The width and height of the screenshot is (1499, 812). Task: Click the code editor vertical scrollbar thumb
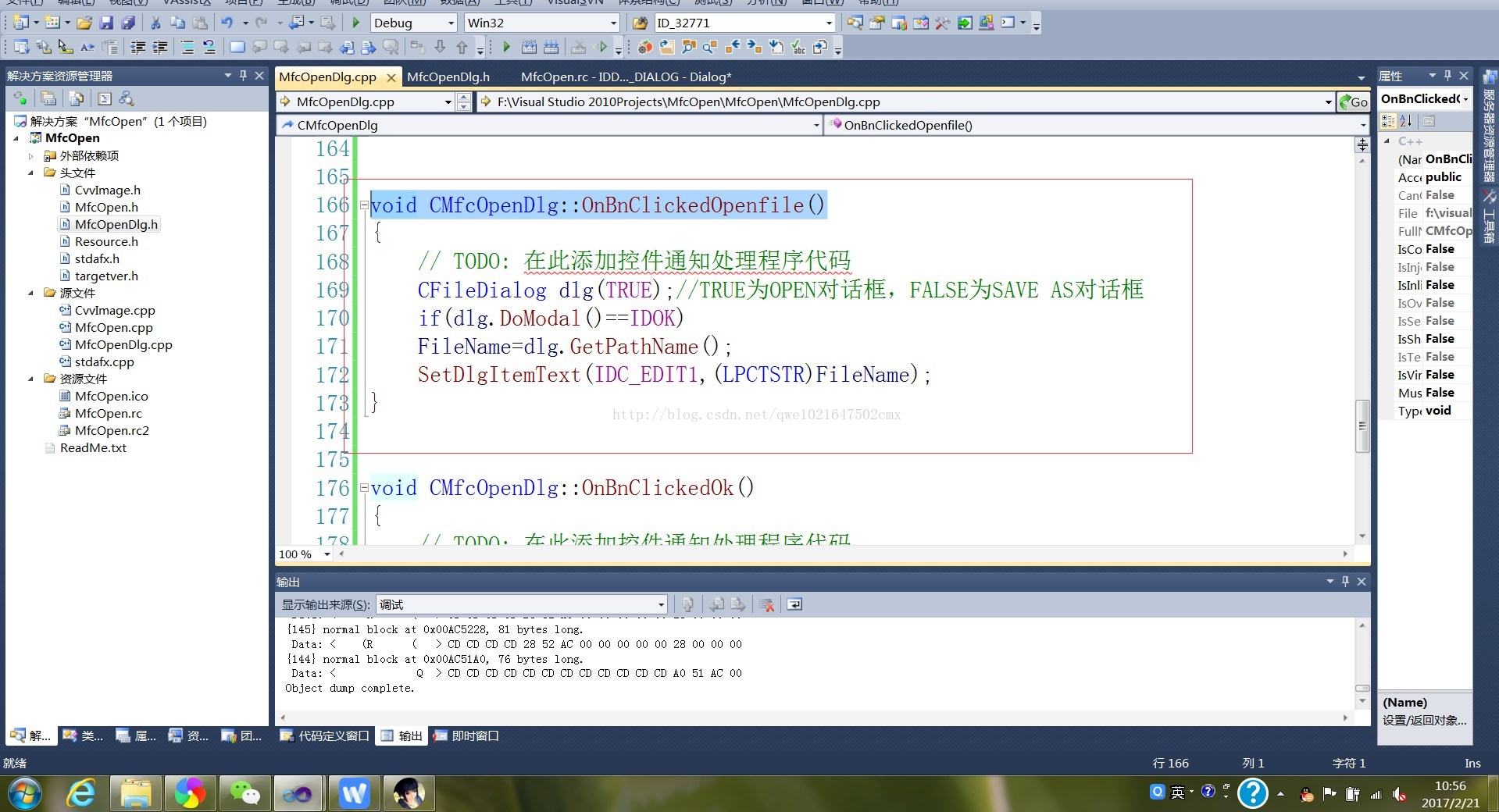click(x=1362, y=426)
